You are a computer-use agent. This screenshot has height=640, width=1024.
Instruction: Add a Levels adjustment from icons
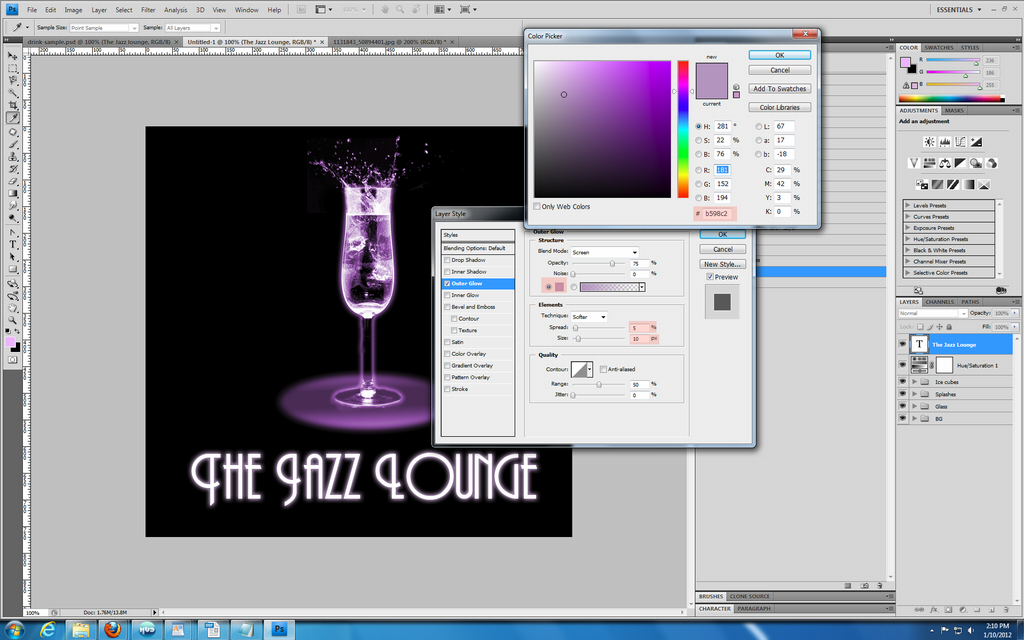point(945,142)
